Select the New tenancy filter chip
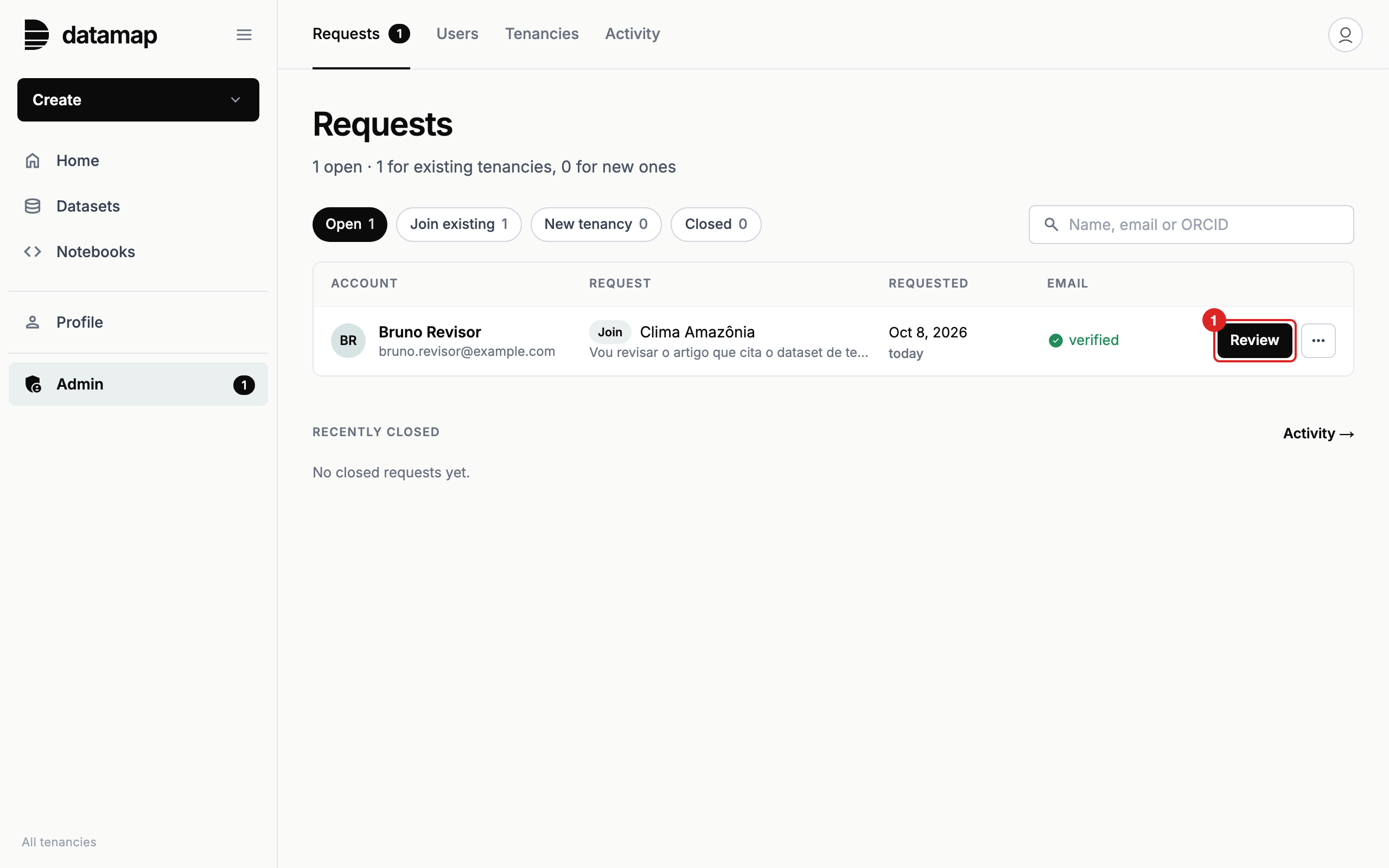This screenshot has width=1389, height=868. tap(596, 225)
